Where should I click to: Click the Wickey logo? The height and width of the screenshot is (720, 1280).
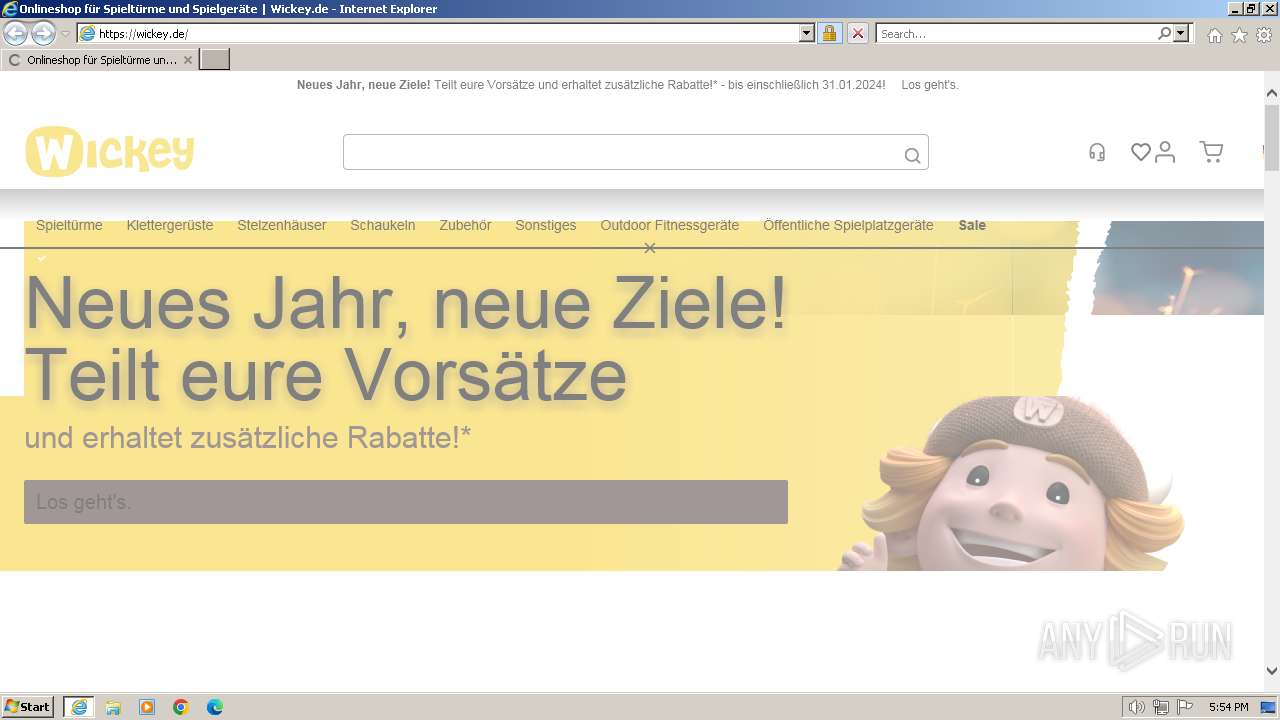110,151
